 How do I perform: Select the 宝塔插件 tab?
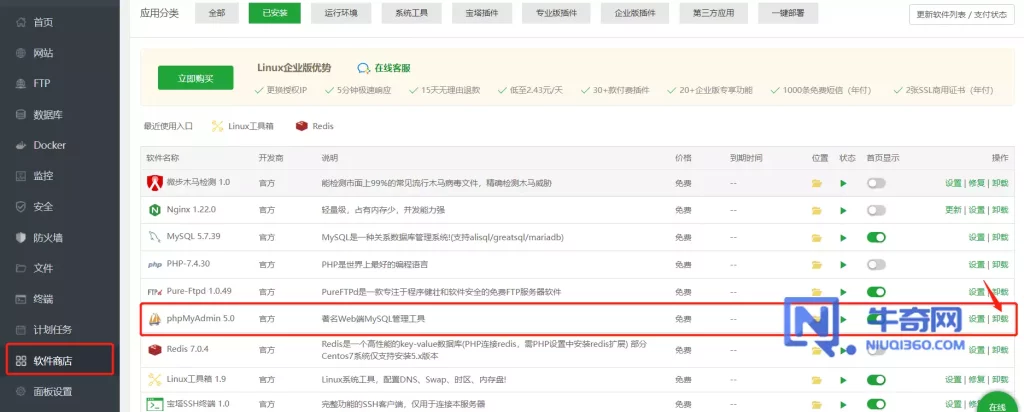click(480, 12)
